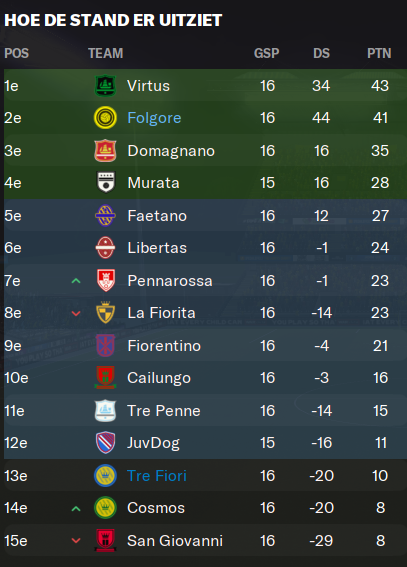Open the Folgore team link
This screenshot has width=407, height=567.
(154, 118)
